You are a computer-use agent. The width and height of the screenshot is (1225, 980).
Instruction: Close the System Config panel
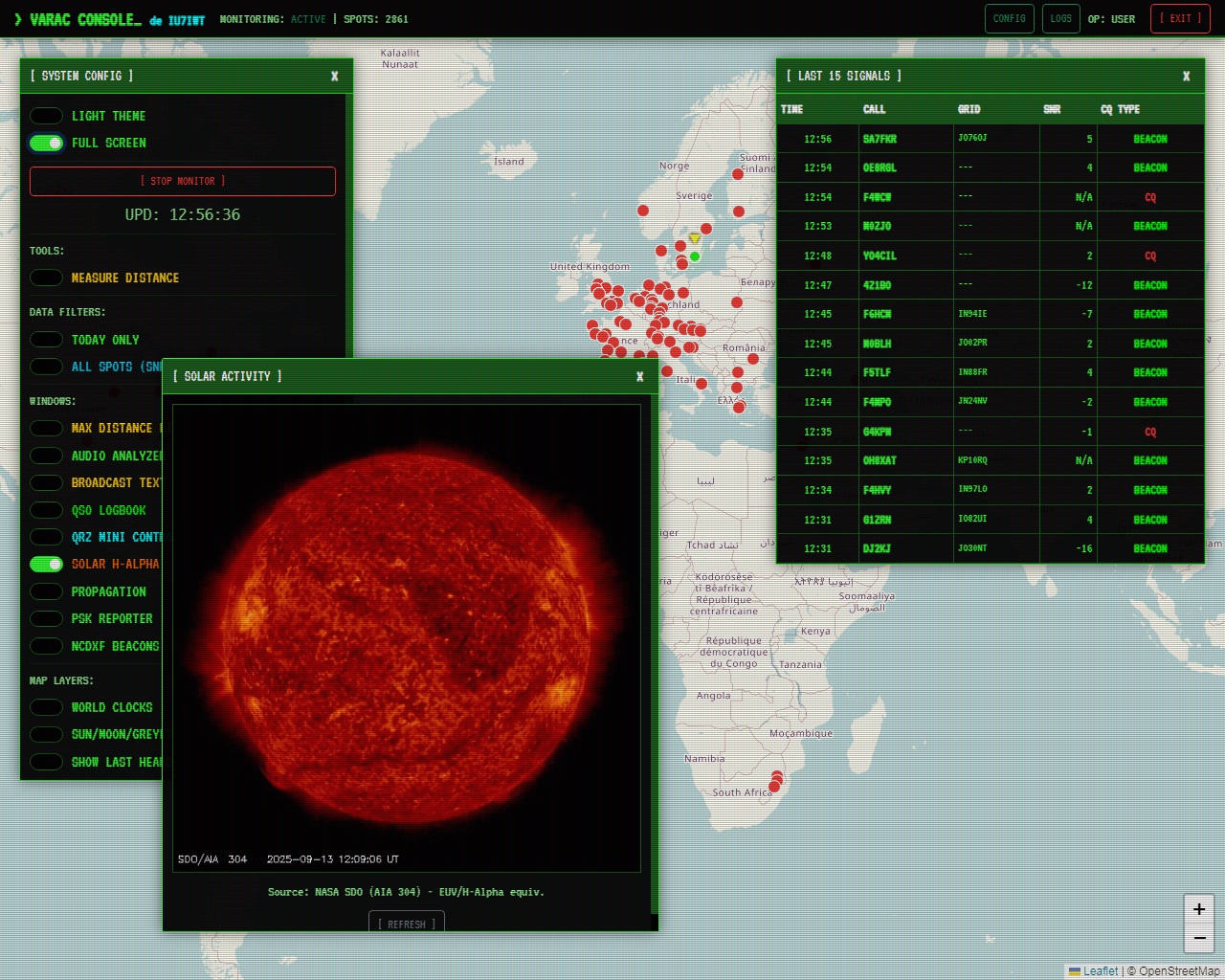[x=334, y=77]
